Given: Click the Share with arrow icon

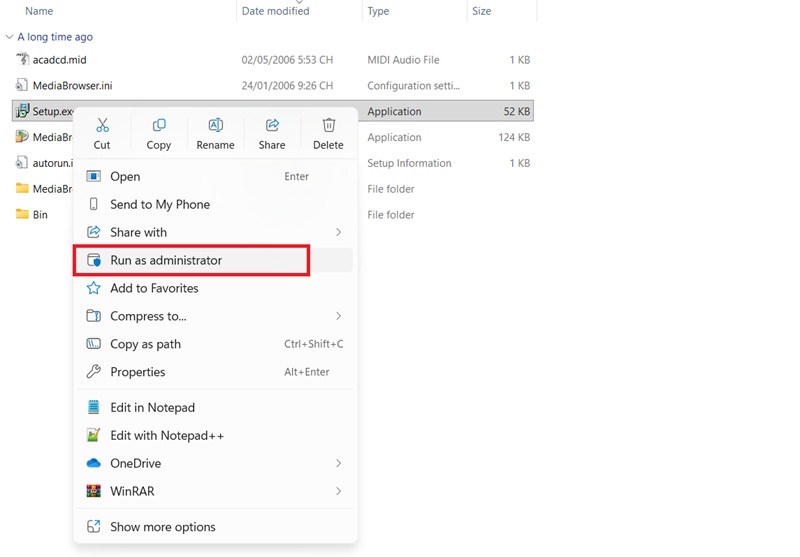Looking at the screenshot, I should pos(93,232).
